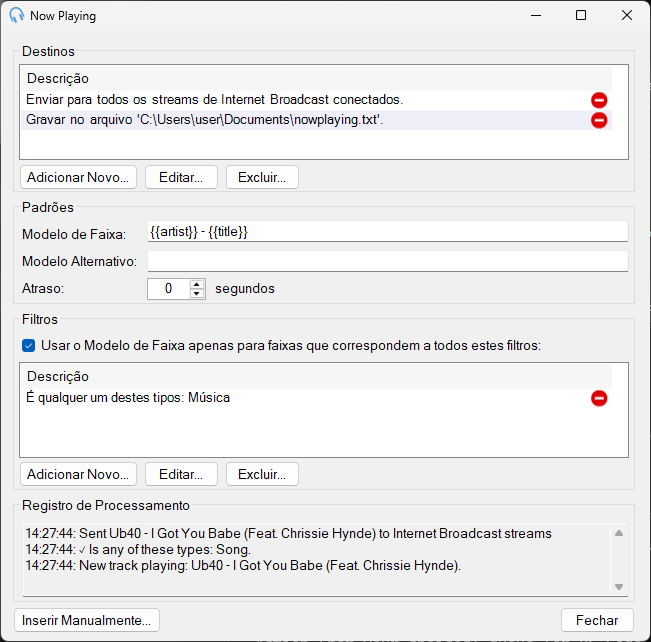Toggle the Usar o Modelo de Faixa checkbox
Image resolution: width=651 pixels, height=642 pixels.
[29, 346]
